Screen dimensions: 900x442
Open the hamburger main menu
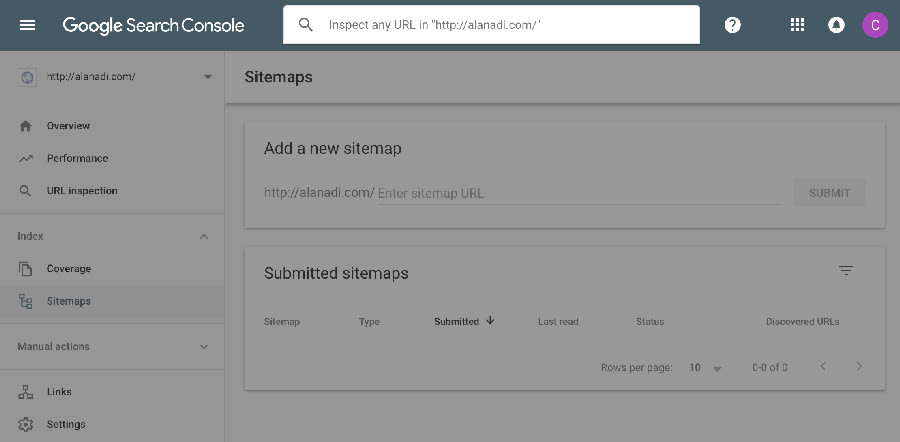(27, 25)
